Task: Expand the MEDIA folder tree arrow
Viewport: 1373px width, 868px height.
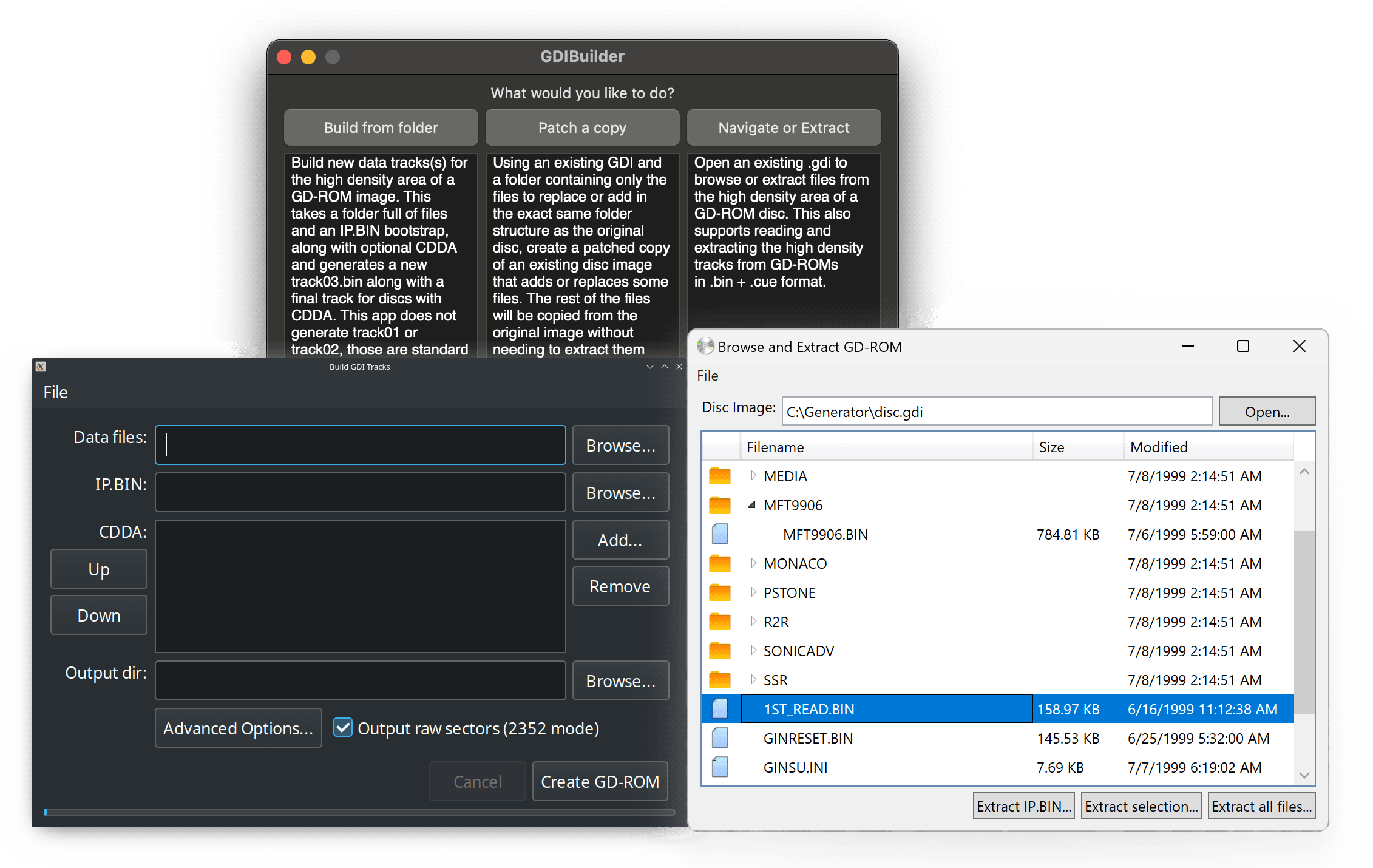Action: [753, 475]
